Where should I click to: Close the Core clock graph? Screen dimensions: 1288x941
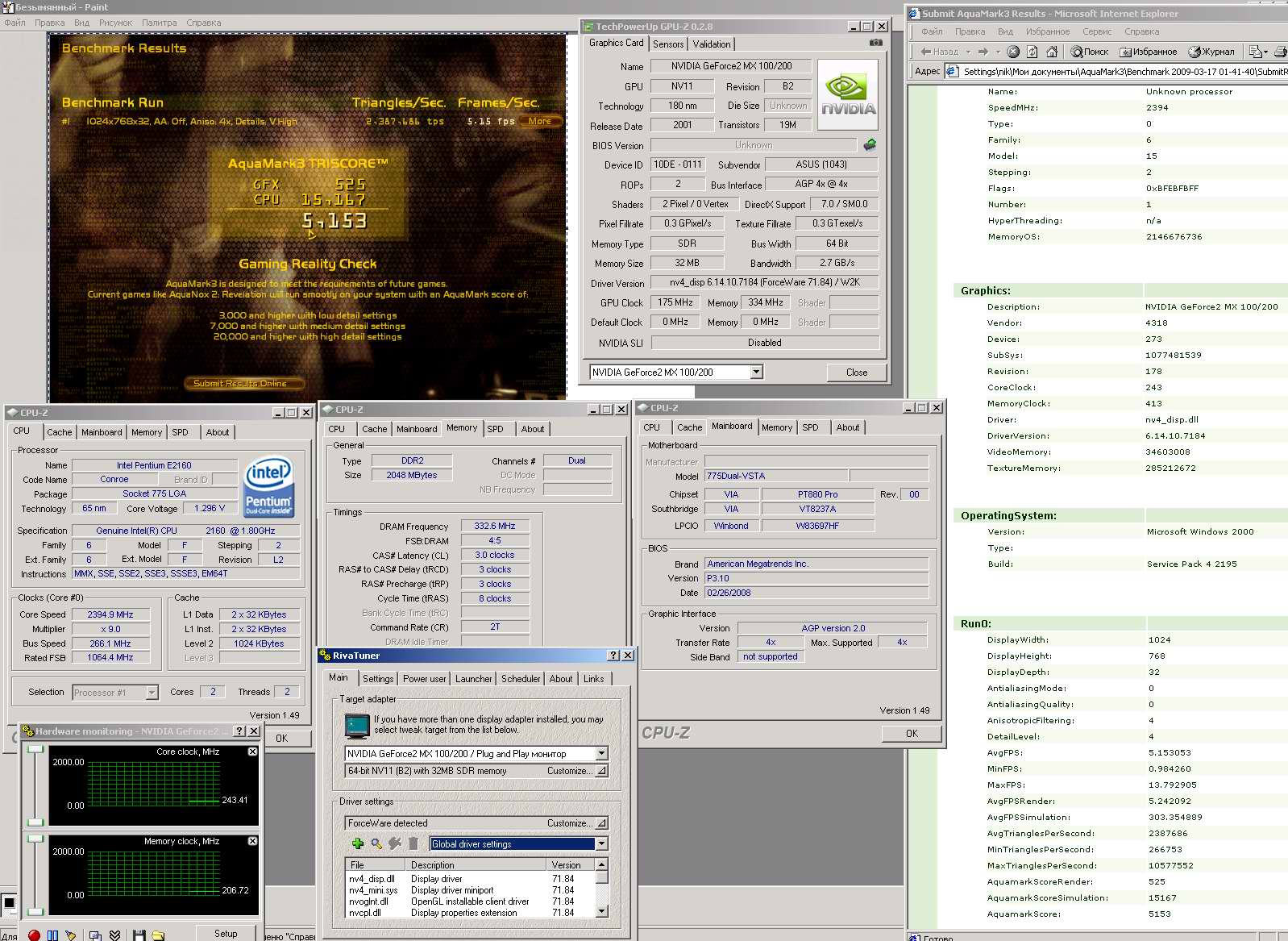click(x=252, y=751)
